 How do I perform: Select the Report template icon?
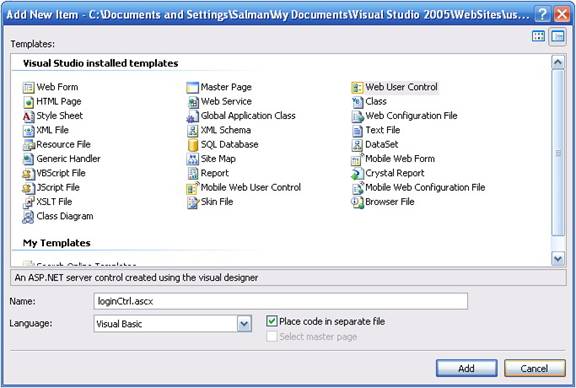pyautogui.click(x=192, y=173)
